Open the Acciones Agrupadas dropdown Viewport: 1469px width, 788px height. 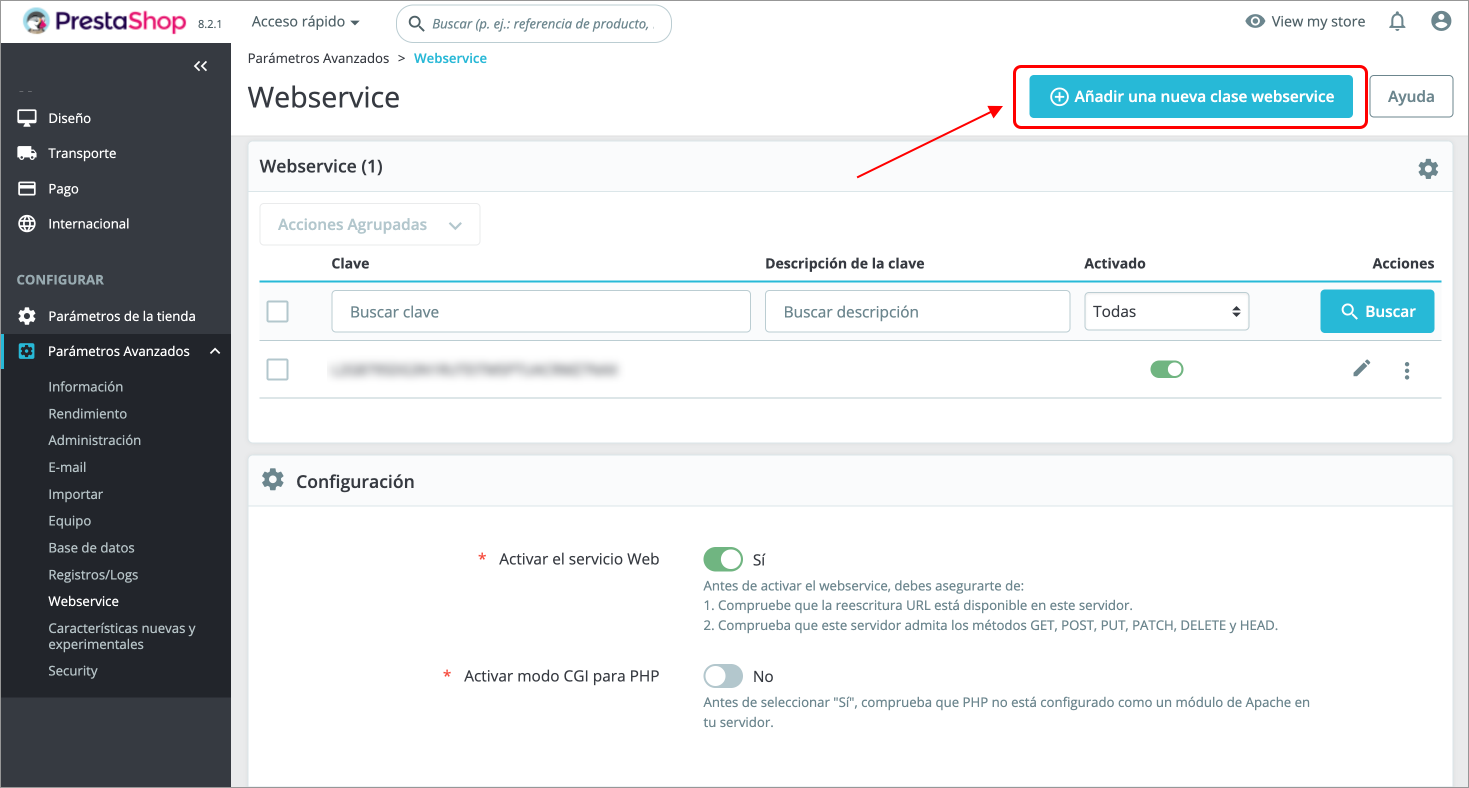click(369, 224)
